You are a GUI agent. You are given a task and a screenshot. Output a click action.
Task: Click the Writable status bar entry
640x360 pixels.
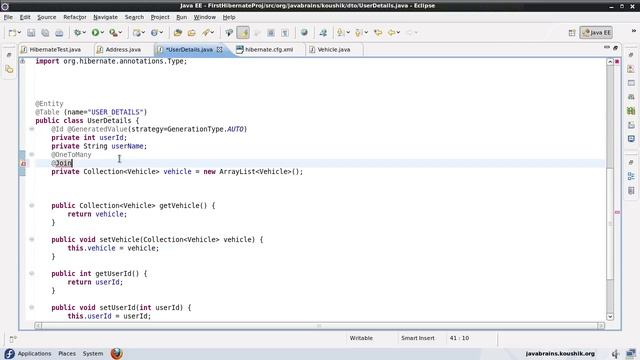click(361, 338)
